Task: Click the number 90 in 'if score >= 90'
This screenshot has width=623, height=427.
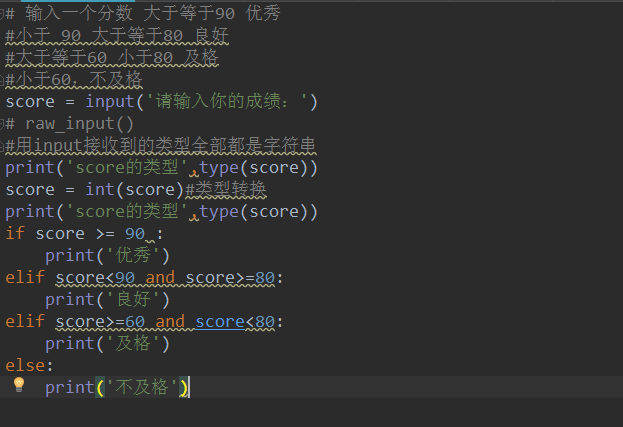Action: click(135, 234)
